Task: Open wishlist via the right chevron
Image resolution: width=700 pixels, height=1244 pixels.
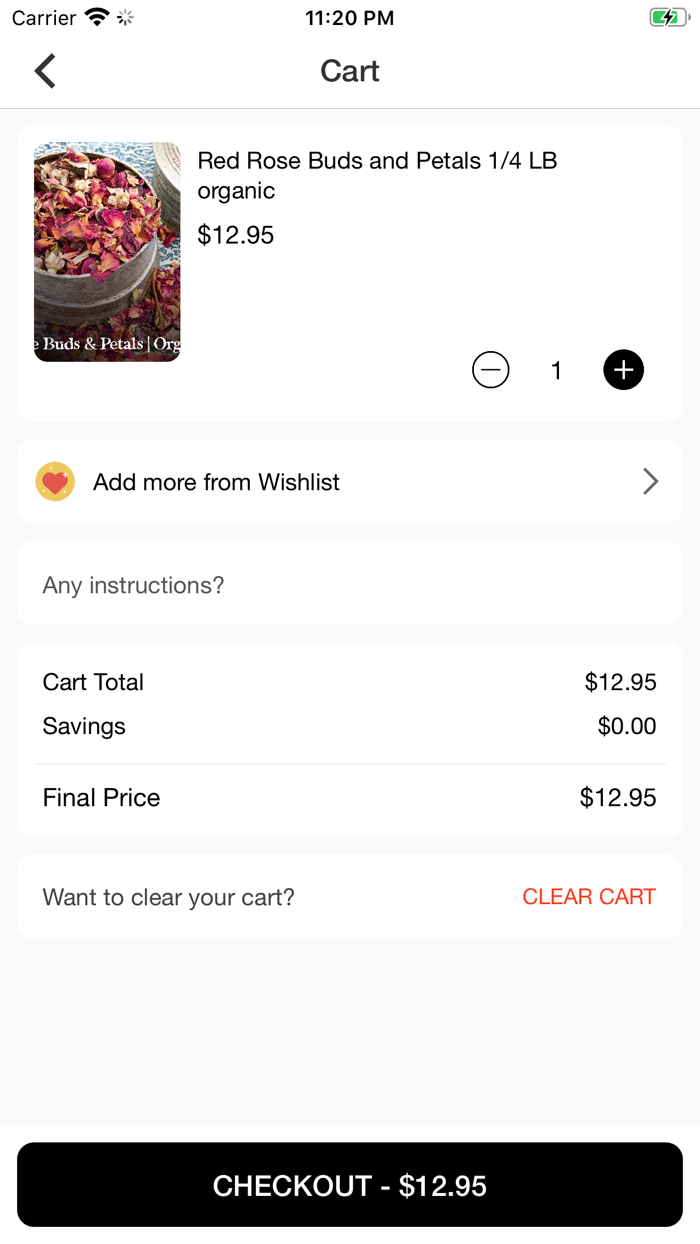Action: pos(650,482)
